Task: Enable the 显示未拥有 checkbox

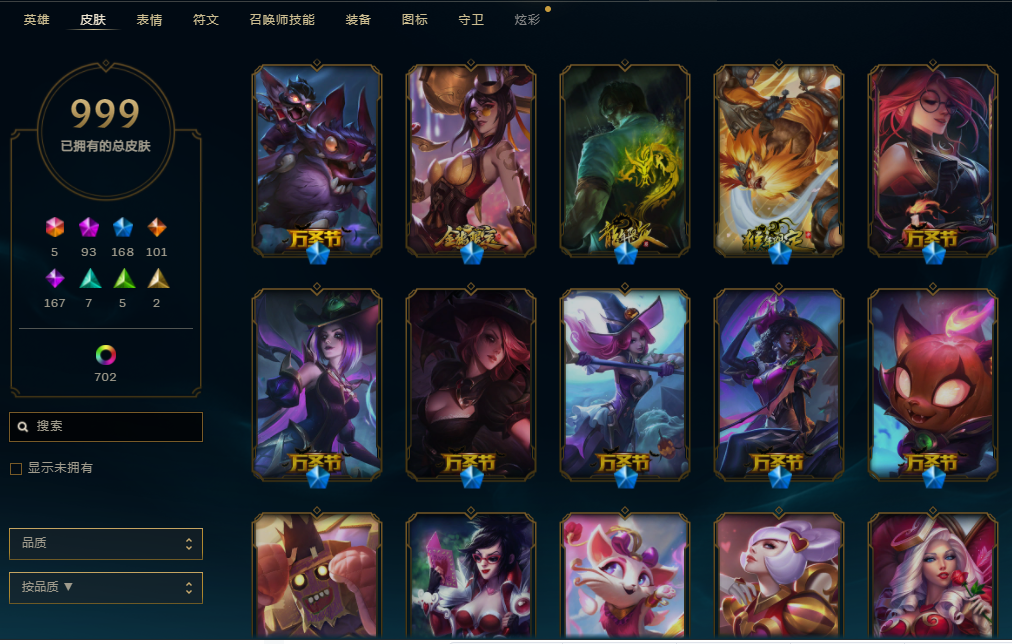Action: (16, 468)
